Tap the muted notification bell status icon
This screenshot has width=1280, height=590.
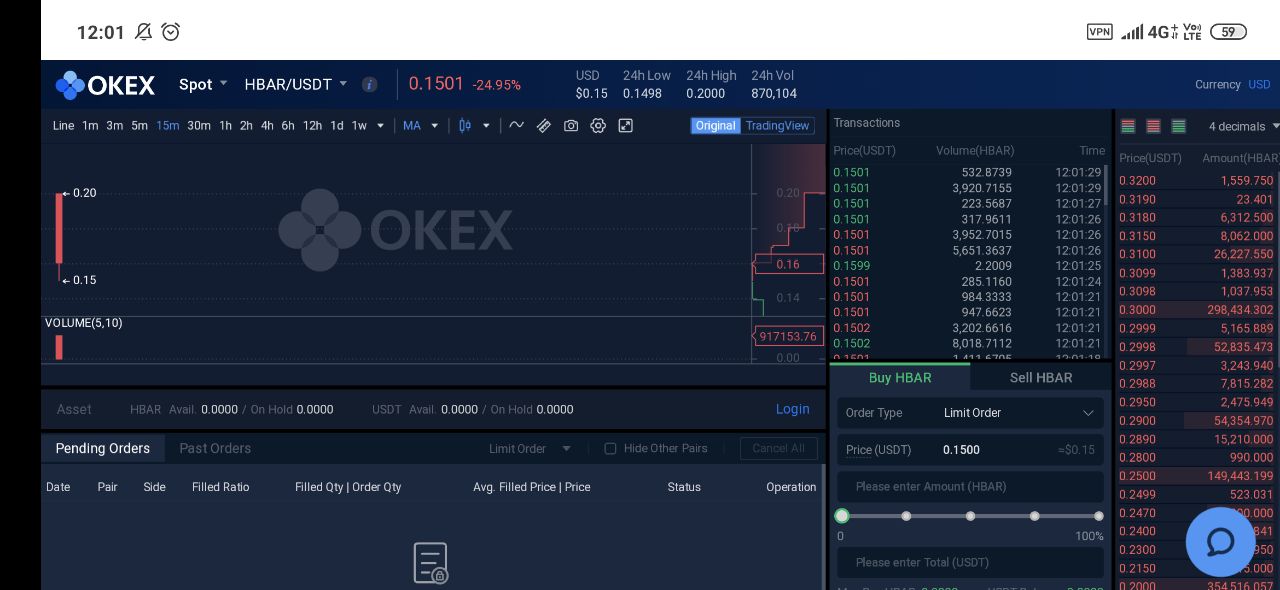pyautogui.click(x=143, y=32)
